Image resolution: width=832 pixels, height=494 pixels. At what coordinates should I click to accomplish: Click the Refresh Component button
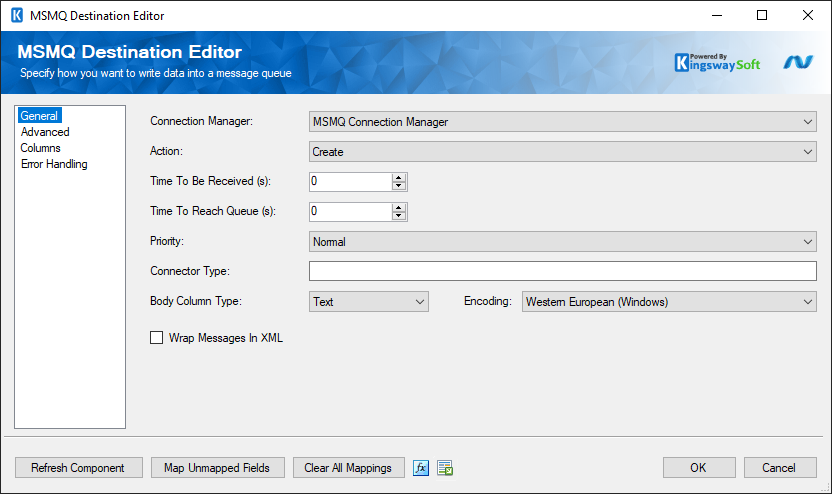(79, 468)
